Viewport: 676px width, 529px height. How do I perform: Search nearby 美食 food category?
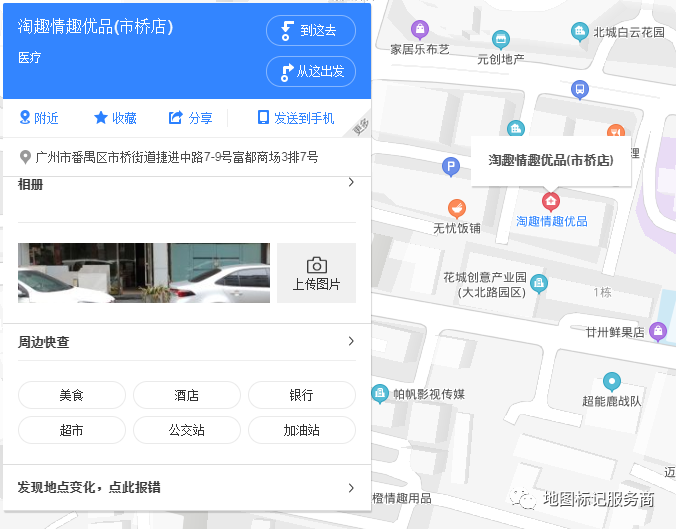(72, 395)
